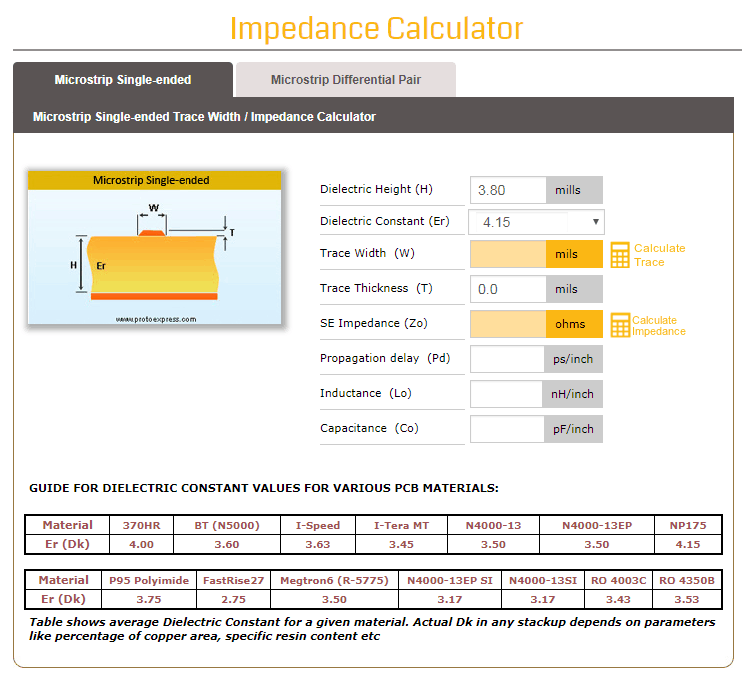Click the RO 4350B material cell
Image resolution: width=751 pixels, height=677 pixels.
pyautogui.click(x=687, y=580)
